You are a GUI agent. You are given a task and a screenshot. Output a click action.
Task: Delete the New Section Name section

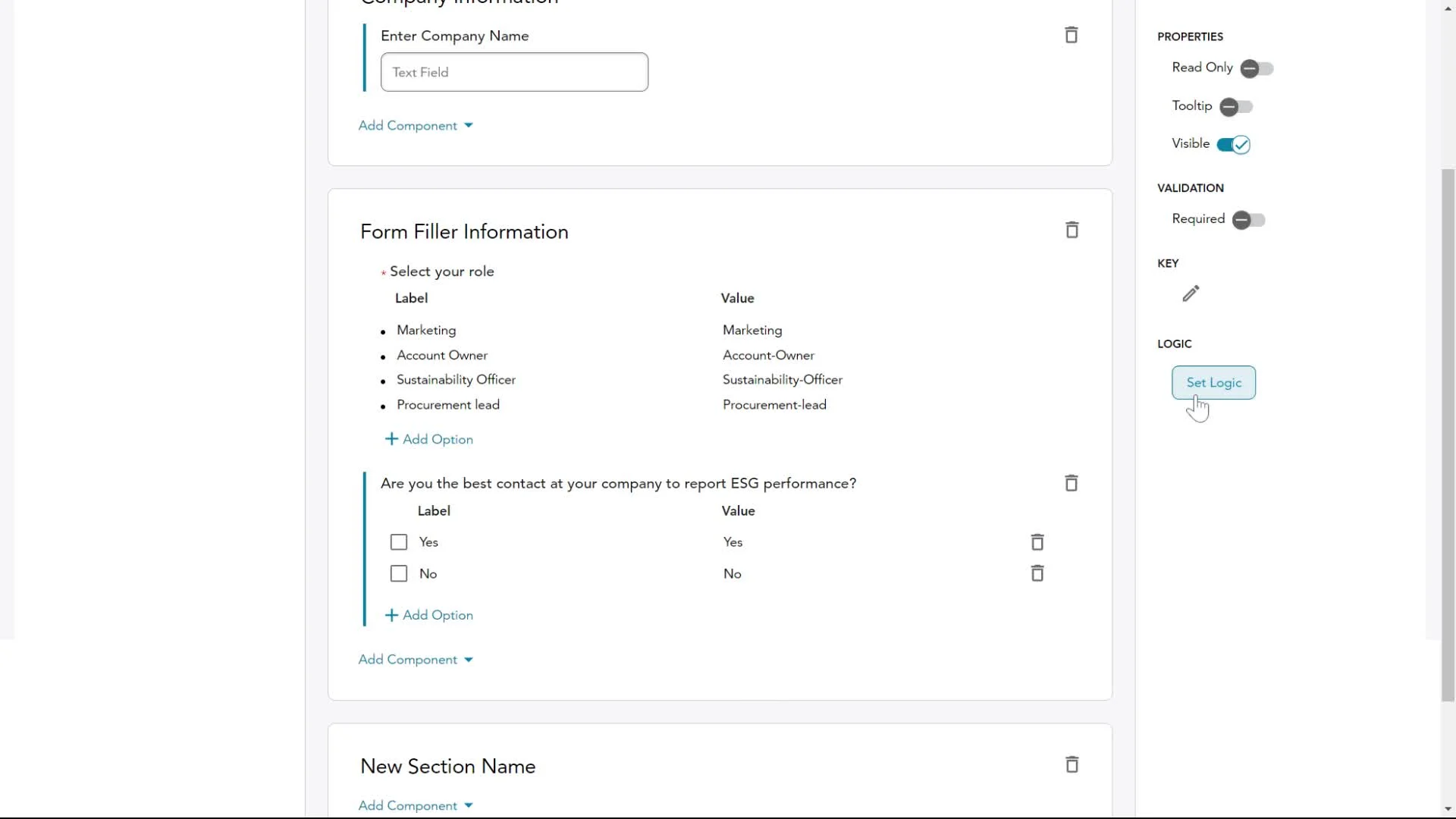click(1072, 764)
